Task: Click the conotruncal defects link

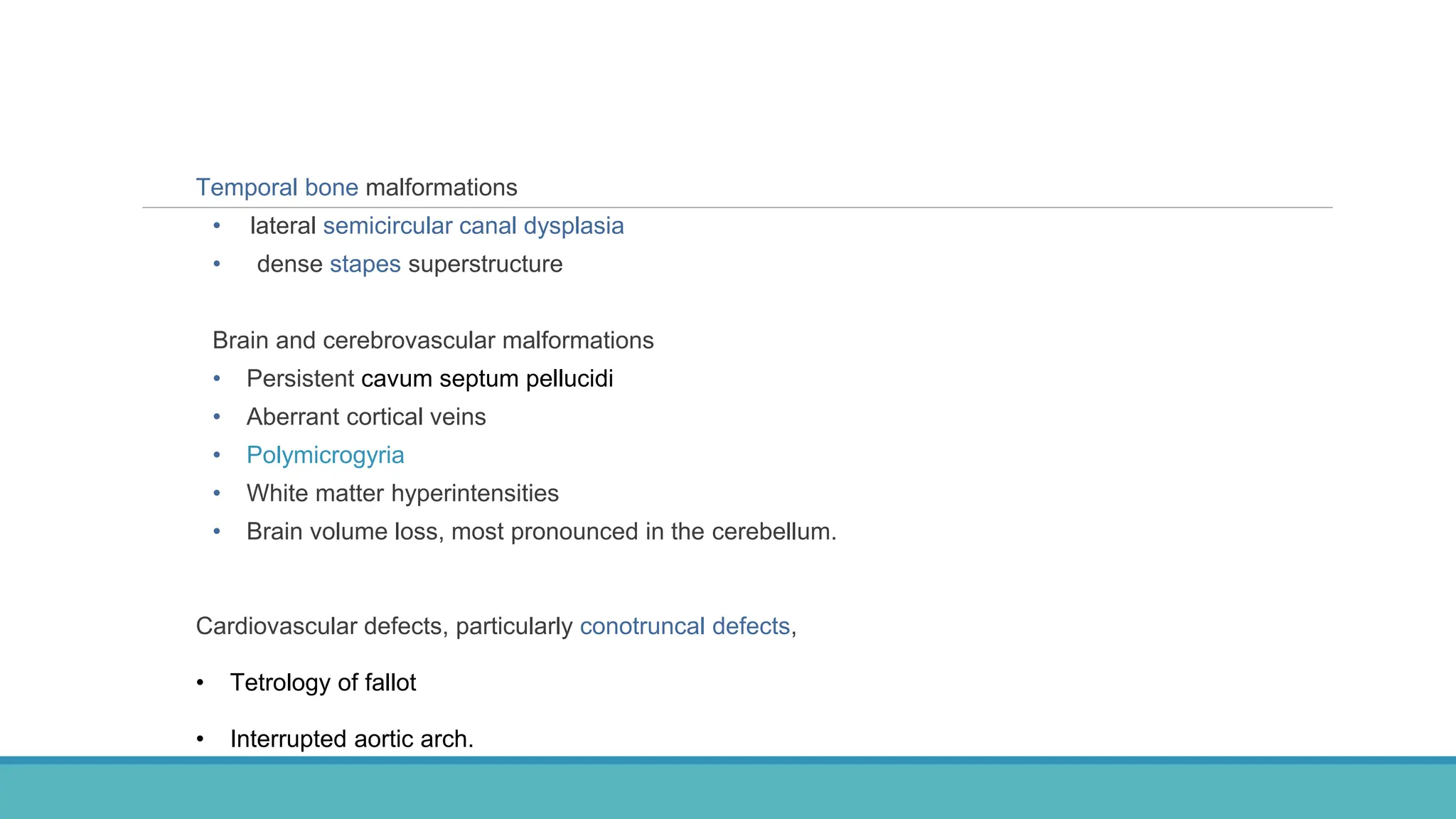Action: [x=685, y=626]
